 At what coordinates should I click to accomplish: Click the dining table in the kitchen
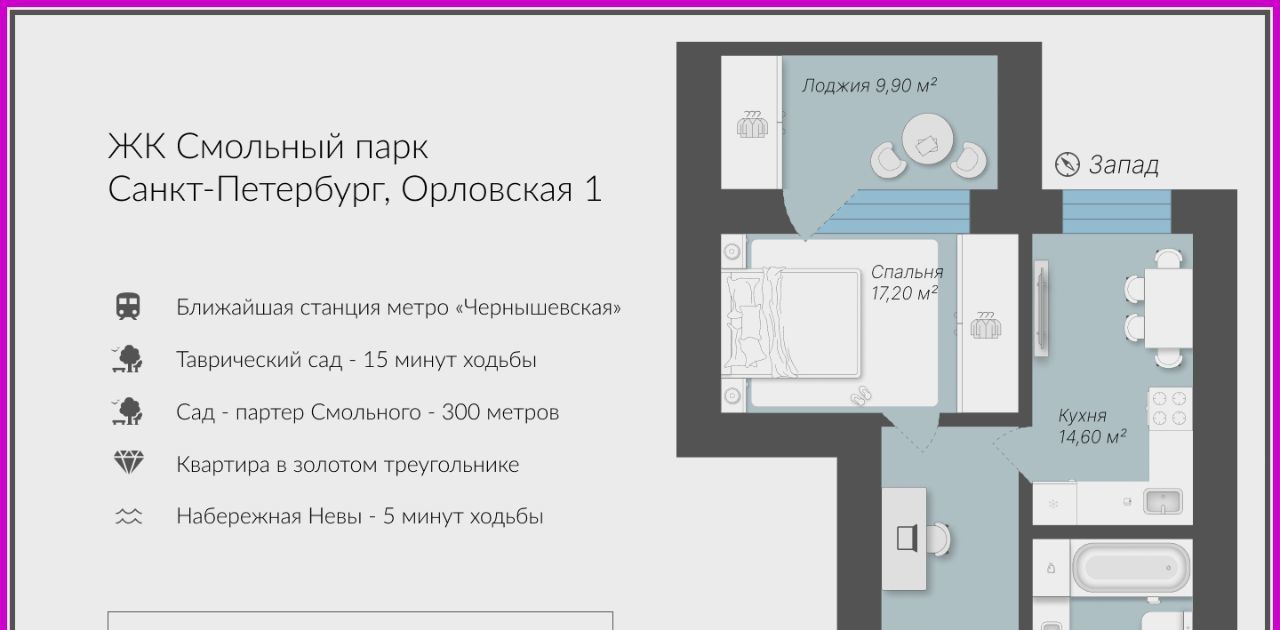1167,309
